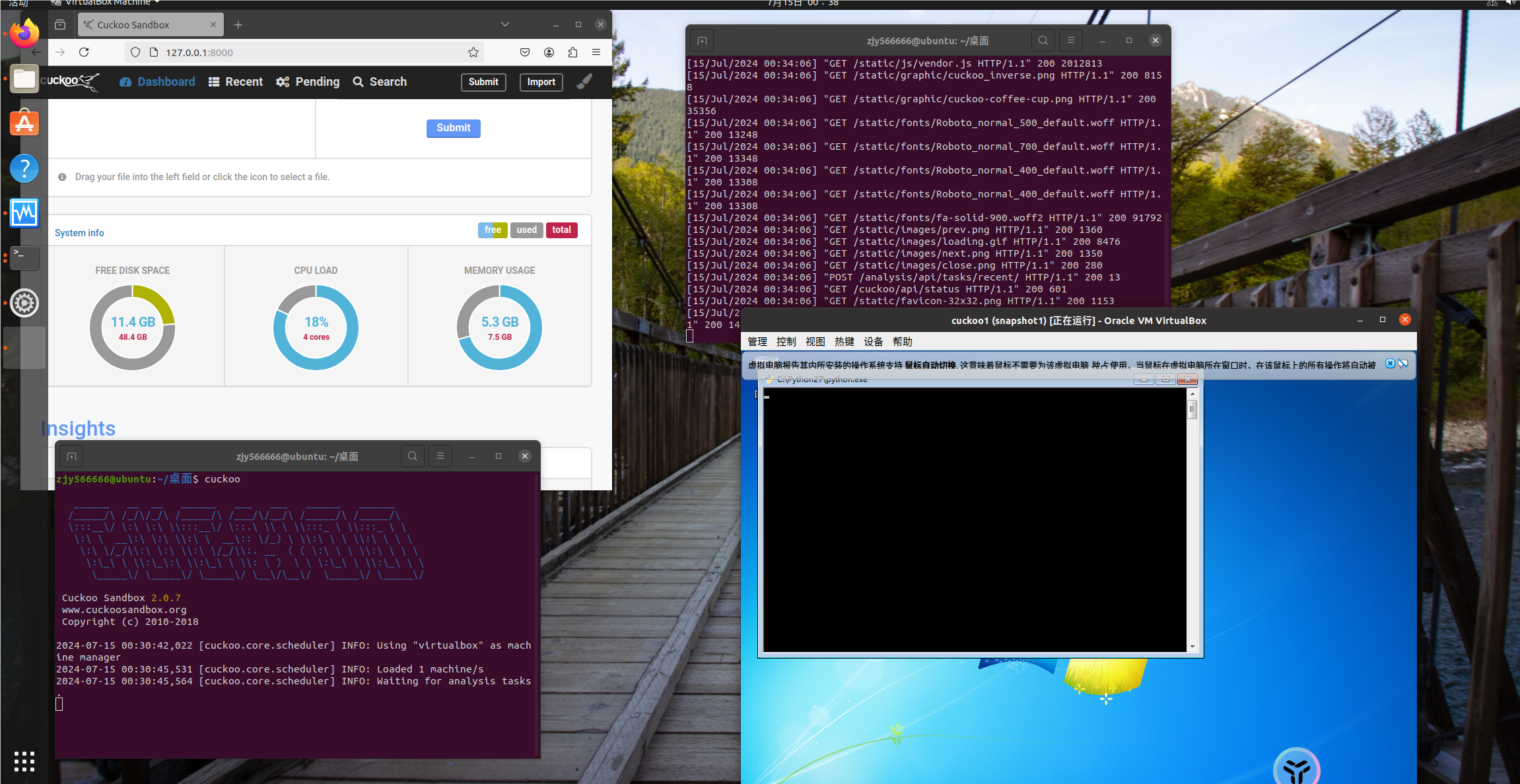Viewport: 1520px width, 784px height.
Task: Add new tab in the cuckoo terminal
Action: 72,456
